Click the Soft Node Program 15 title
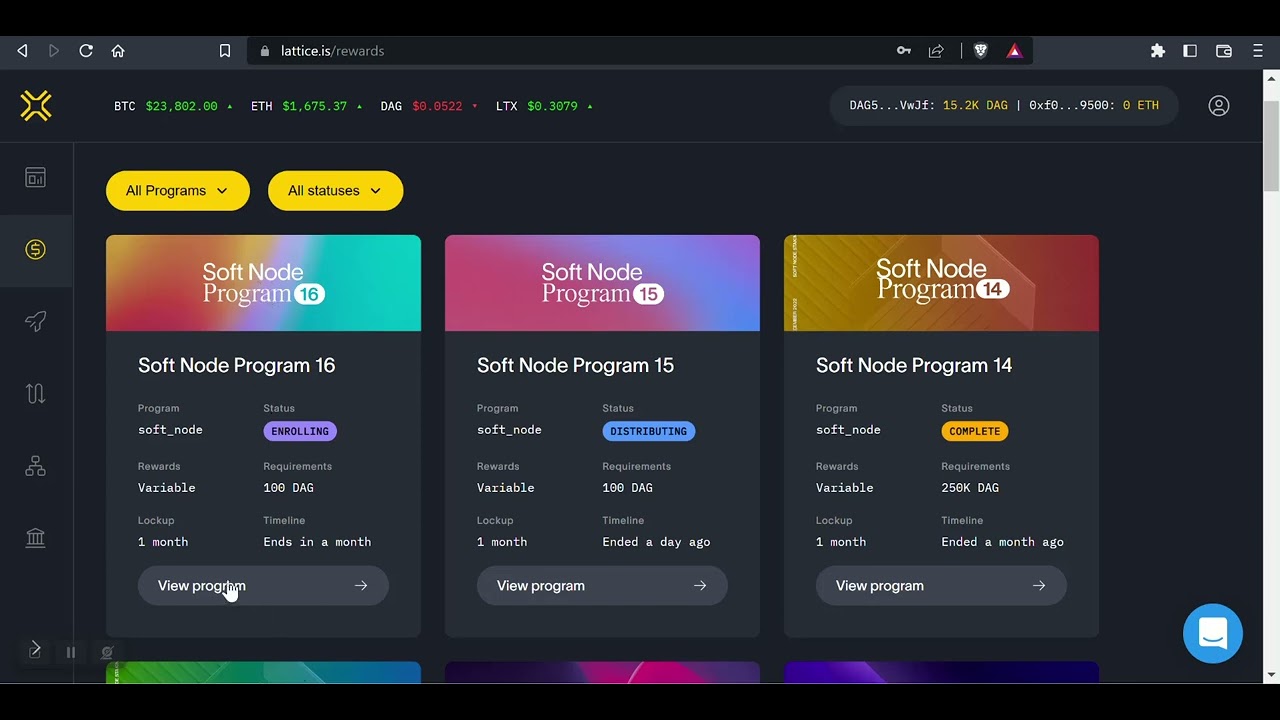The height and width of the screenshot is (720, 1280). click(576, 366)
